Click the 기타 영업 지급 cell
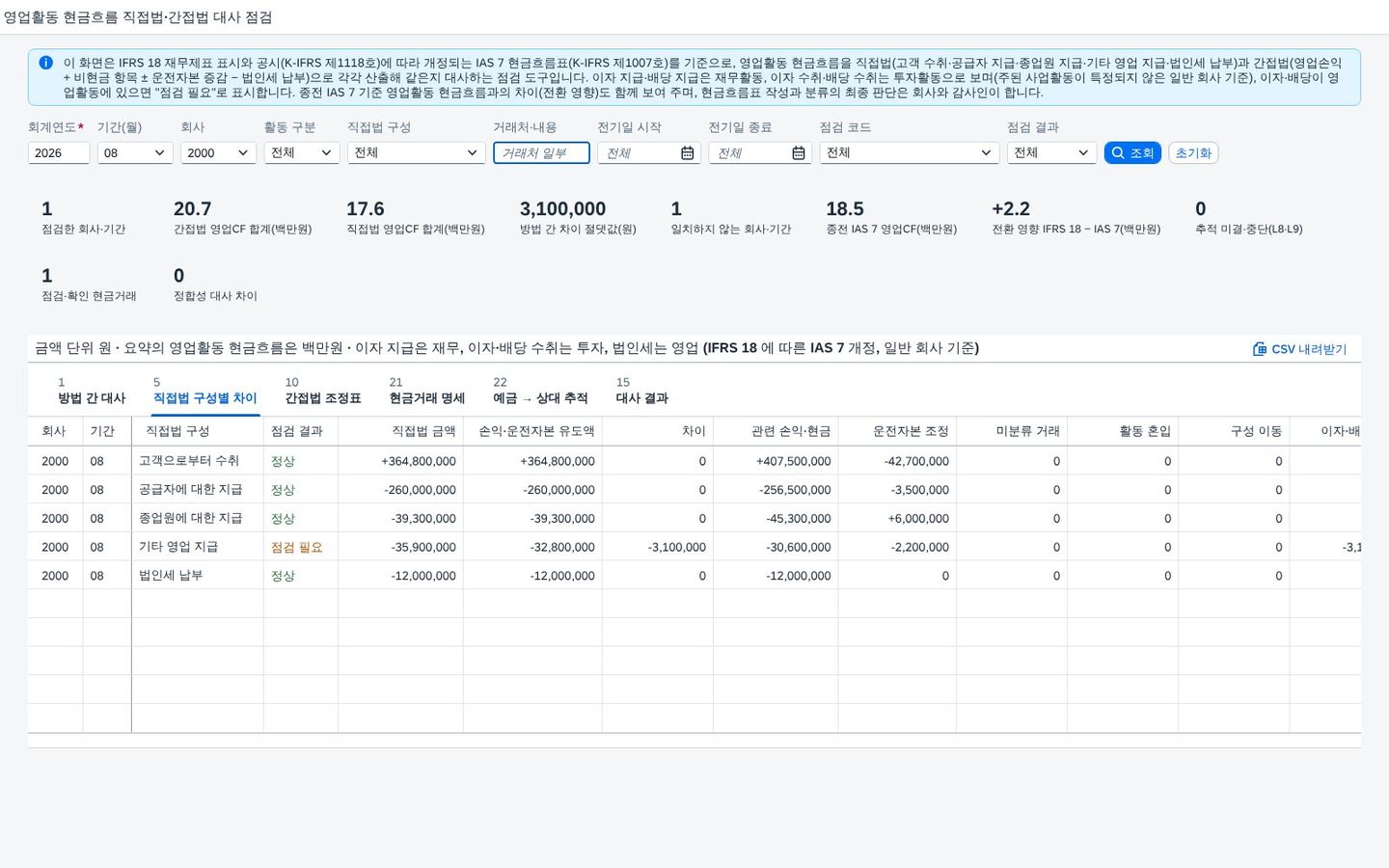 [x=197, y=547]
